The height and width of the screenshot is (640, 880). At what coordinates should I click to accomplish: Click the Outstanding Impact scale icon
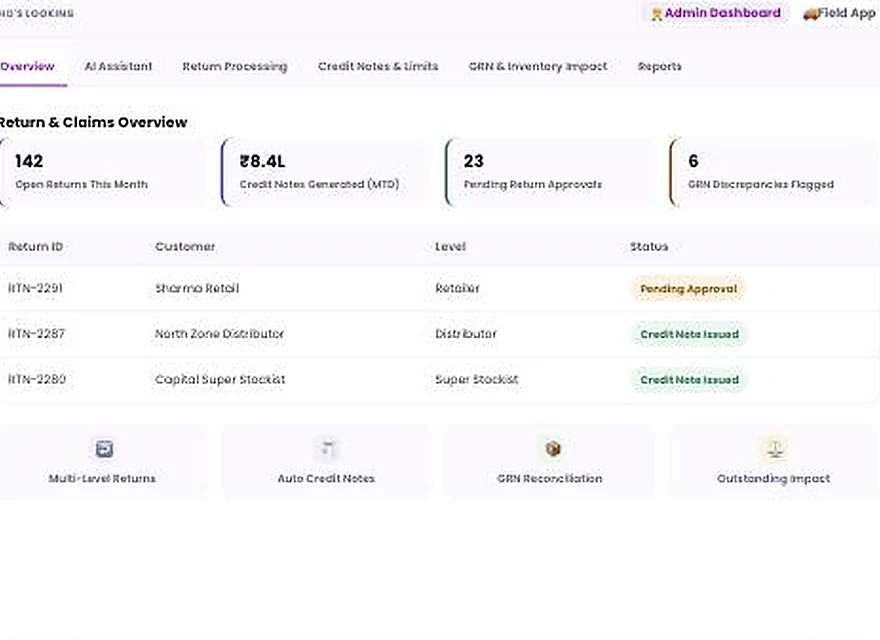click(776, 449)
